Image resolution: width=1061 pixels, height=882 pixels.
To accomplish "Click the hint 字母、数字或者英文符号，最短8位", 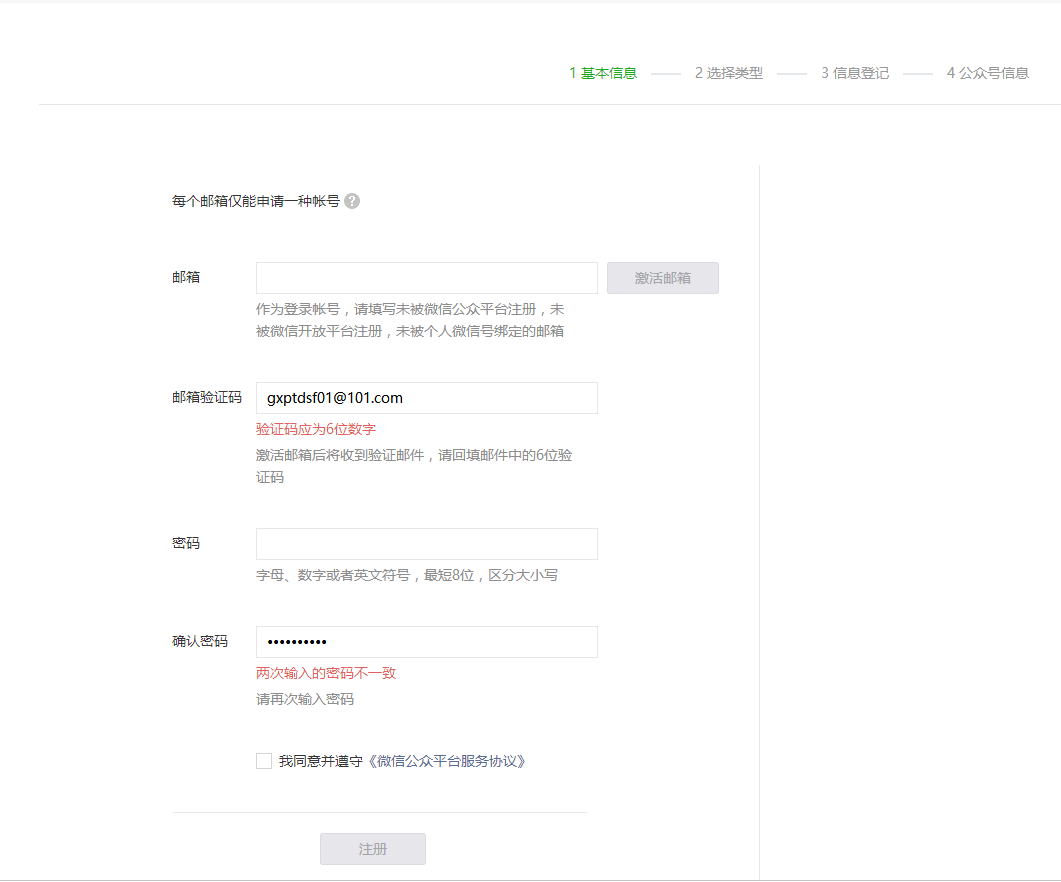I will [x=407, y=575].
